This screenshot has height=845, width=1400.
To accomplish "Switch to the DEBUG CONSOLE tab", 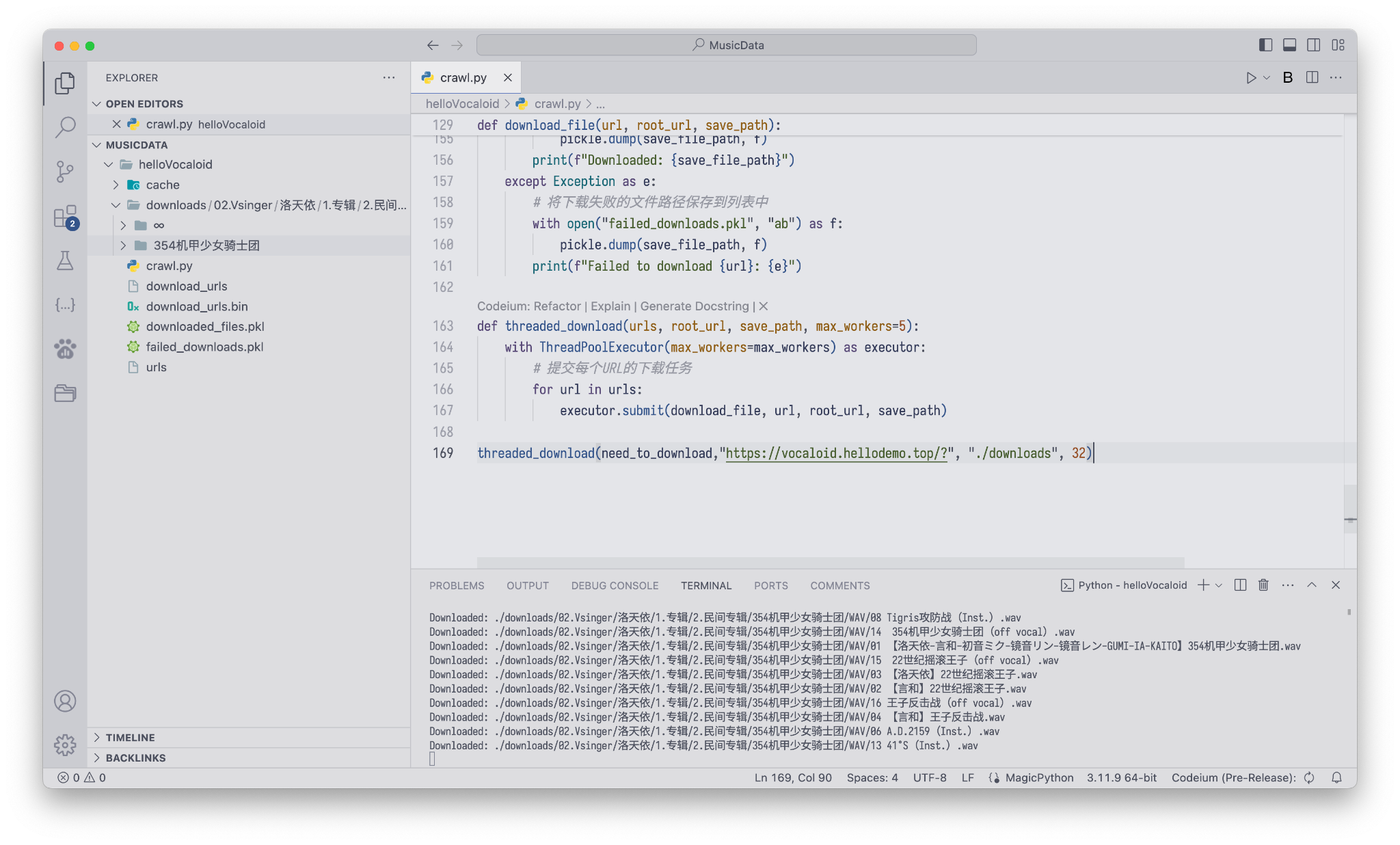I will tap(615, 586).
